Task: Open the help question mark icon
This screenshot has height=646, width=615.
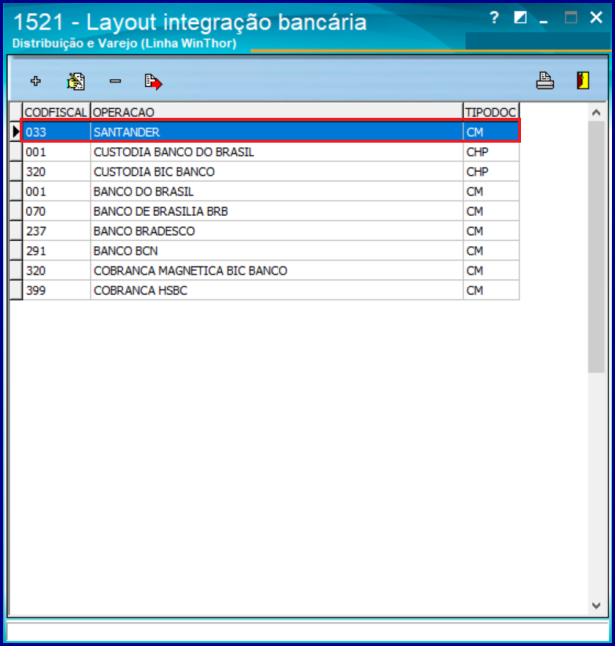Action: pos(494,18)
